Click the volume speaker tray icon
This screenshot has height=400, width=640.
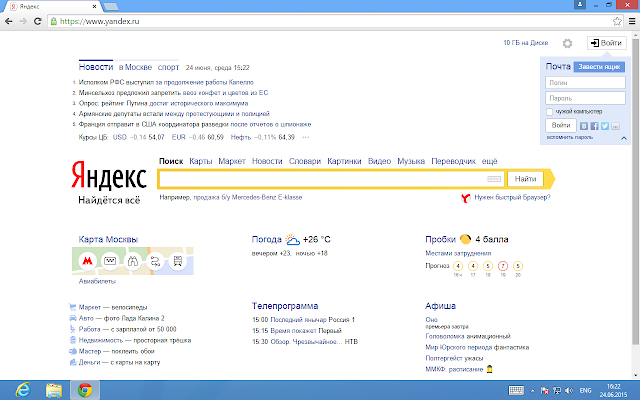click(x=569, y=391)
